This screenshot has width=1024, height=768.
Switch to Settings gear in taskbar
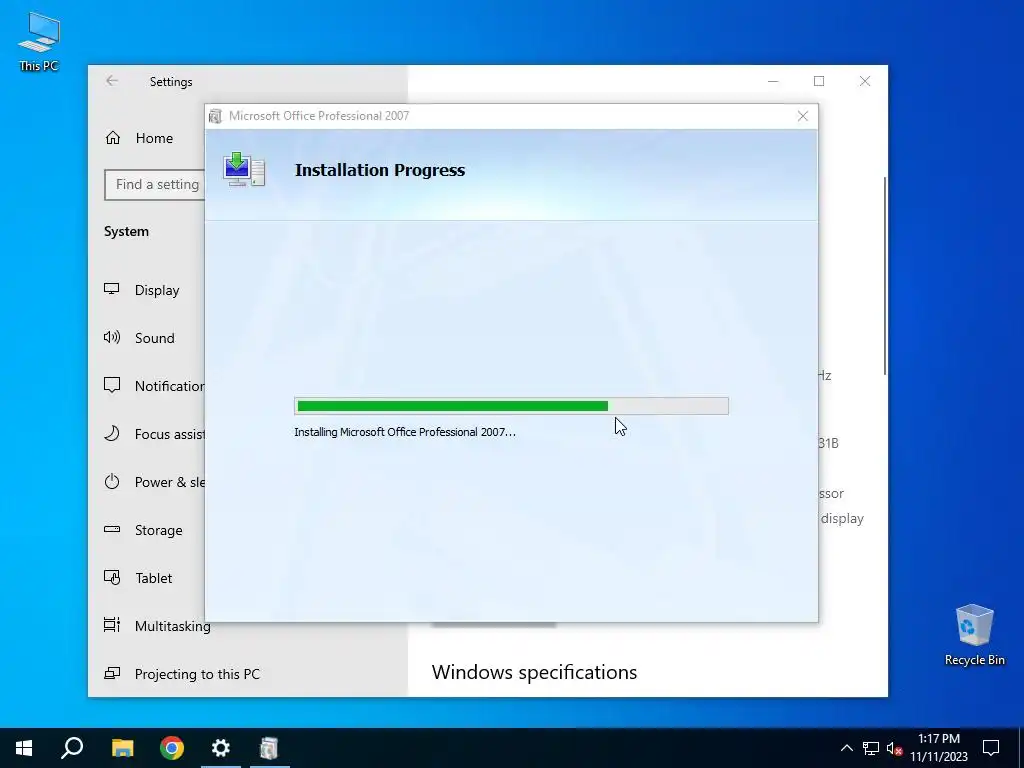click(x=221, y=748)
